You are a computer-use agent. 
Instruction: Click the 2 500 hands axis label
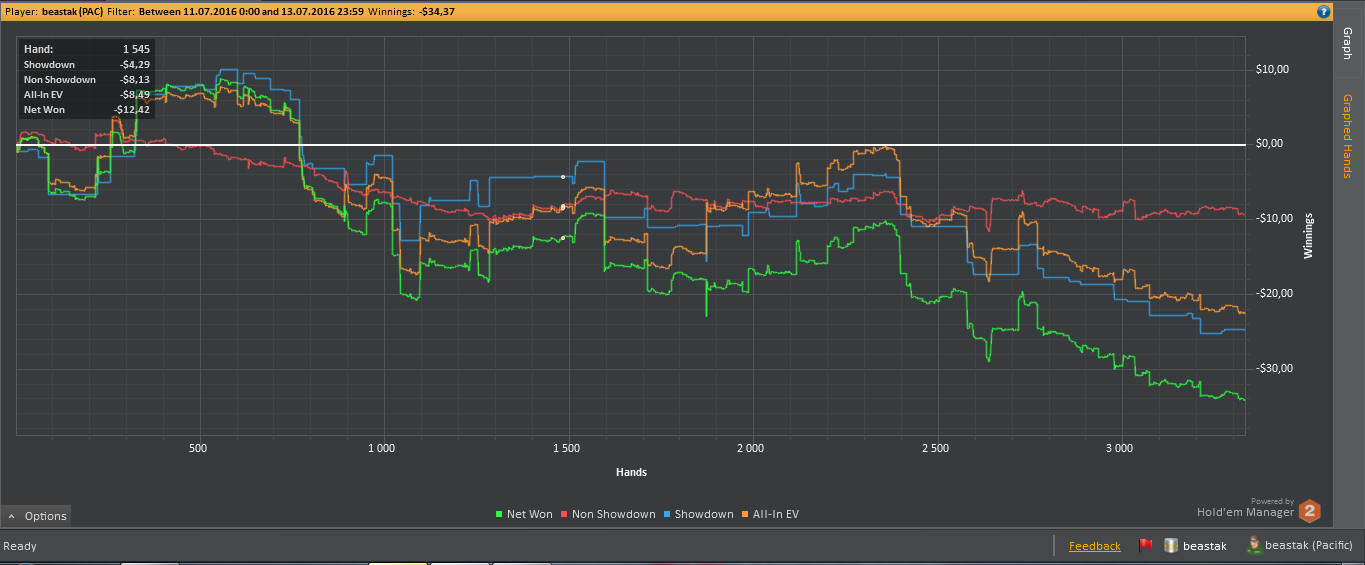(935, 449)
